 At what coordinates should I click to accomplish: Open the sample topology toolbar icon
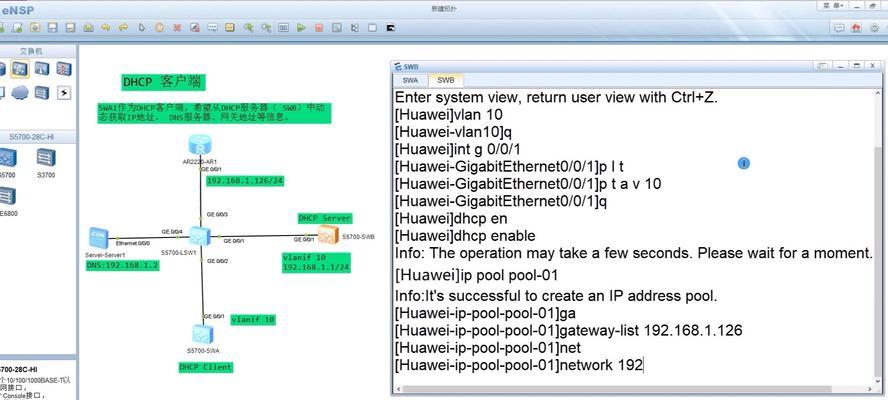coord(35,27)
